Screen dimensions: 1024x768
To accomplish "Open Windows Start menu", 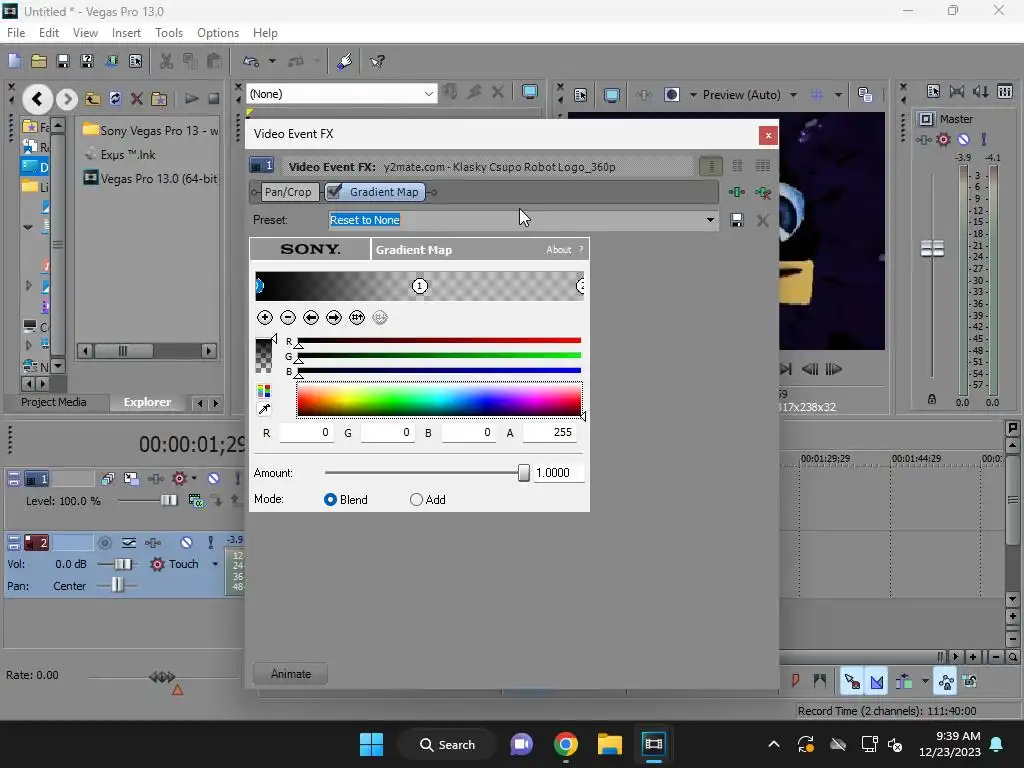I will pos(371,744).
